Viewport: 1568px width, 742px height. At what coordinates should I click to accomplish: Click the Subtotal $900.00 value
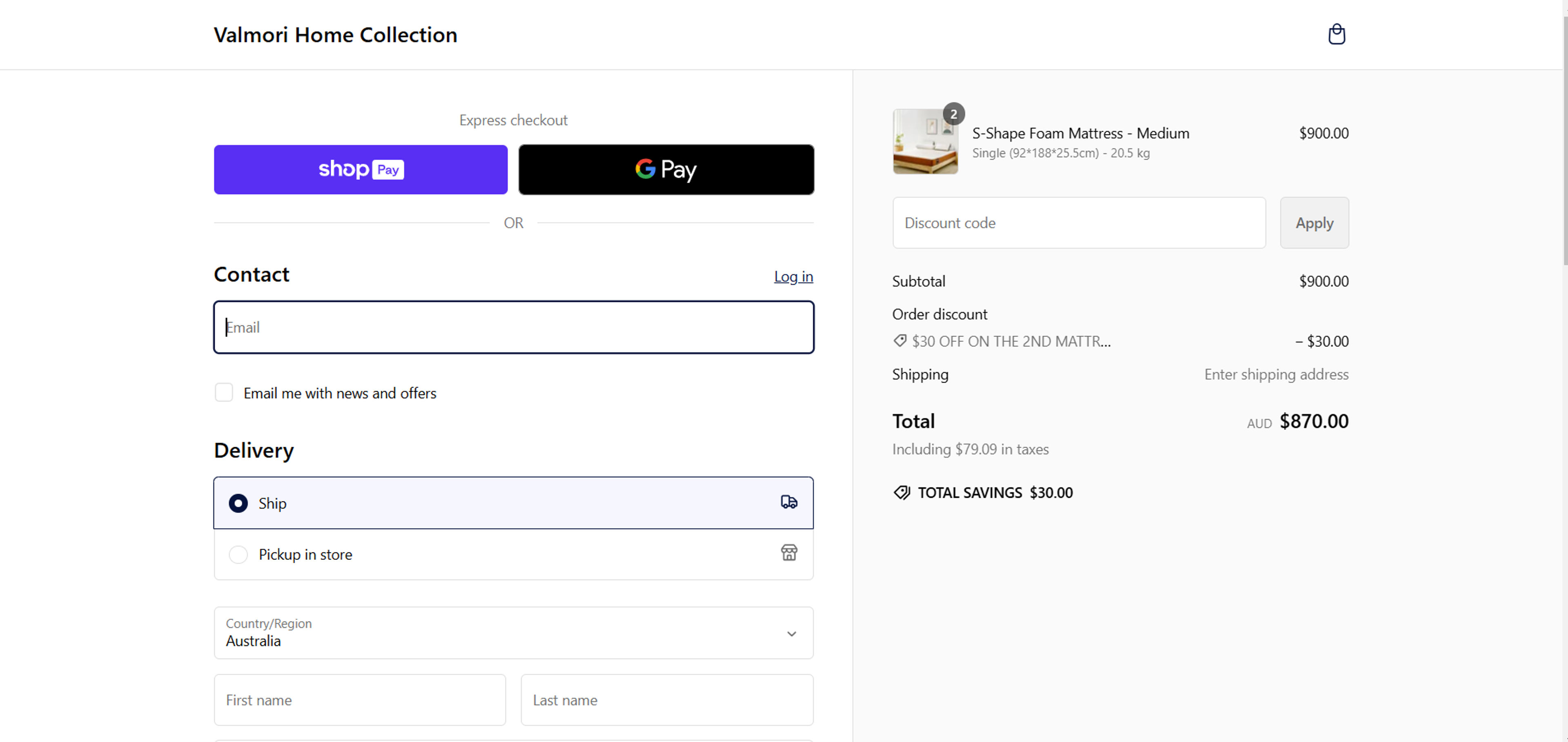click(1323, 281)
